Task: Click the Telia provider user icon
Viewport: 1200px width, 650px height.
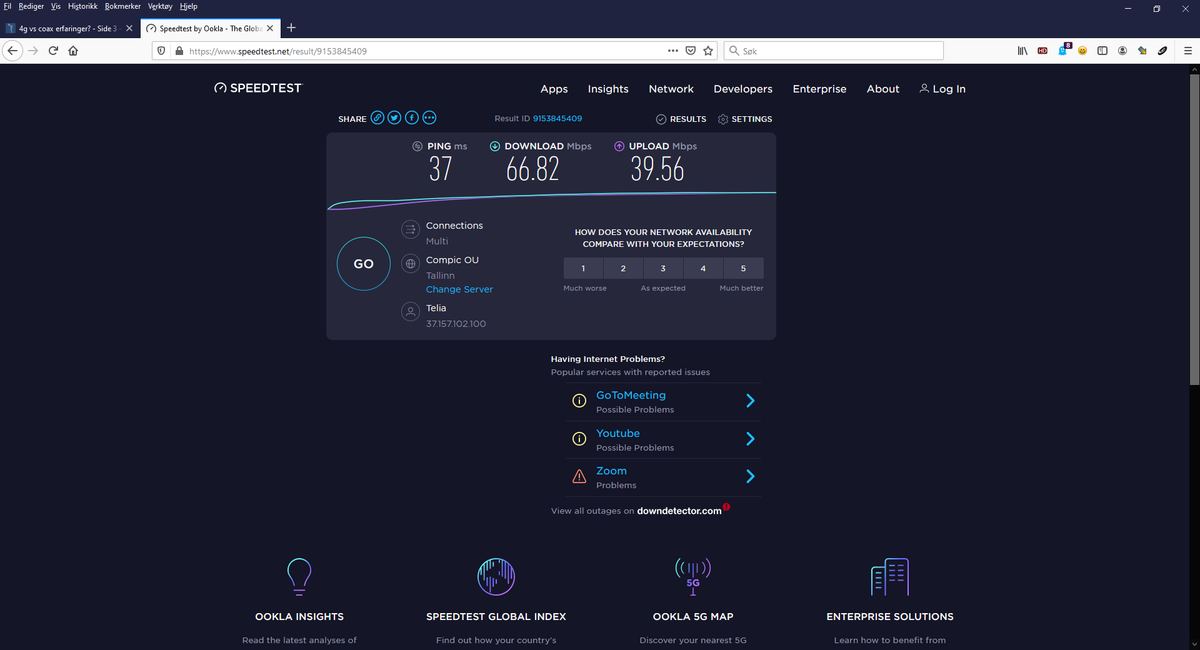Action: [409, 312]
